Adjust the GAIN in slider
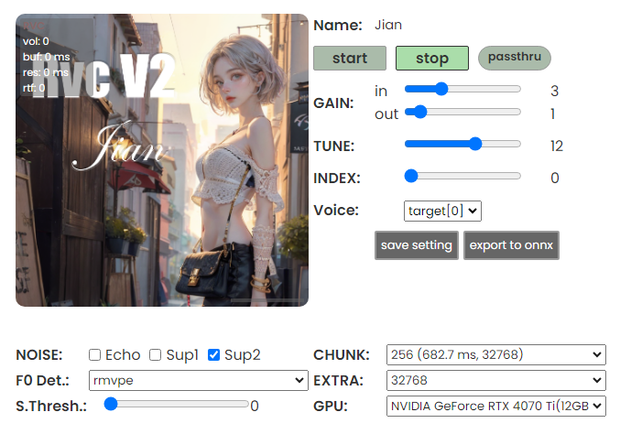Image resolution: width=620 pixels, height=434 pixels. [463, 89]
